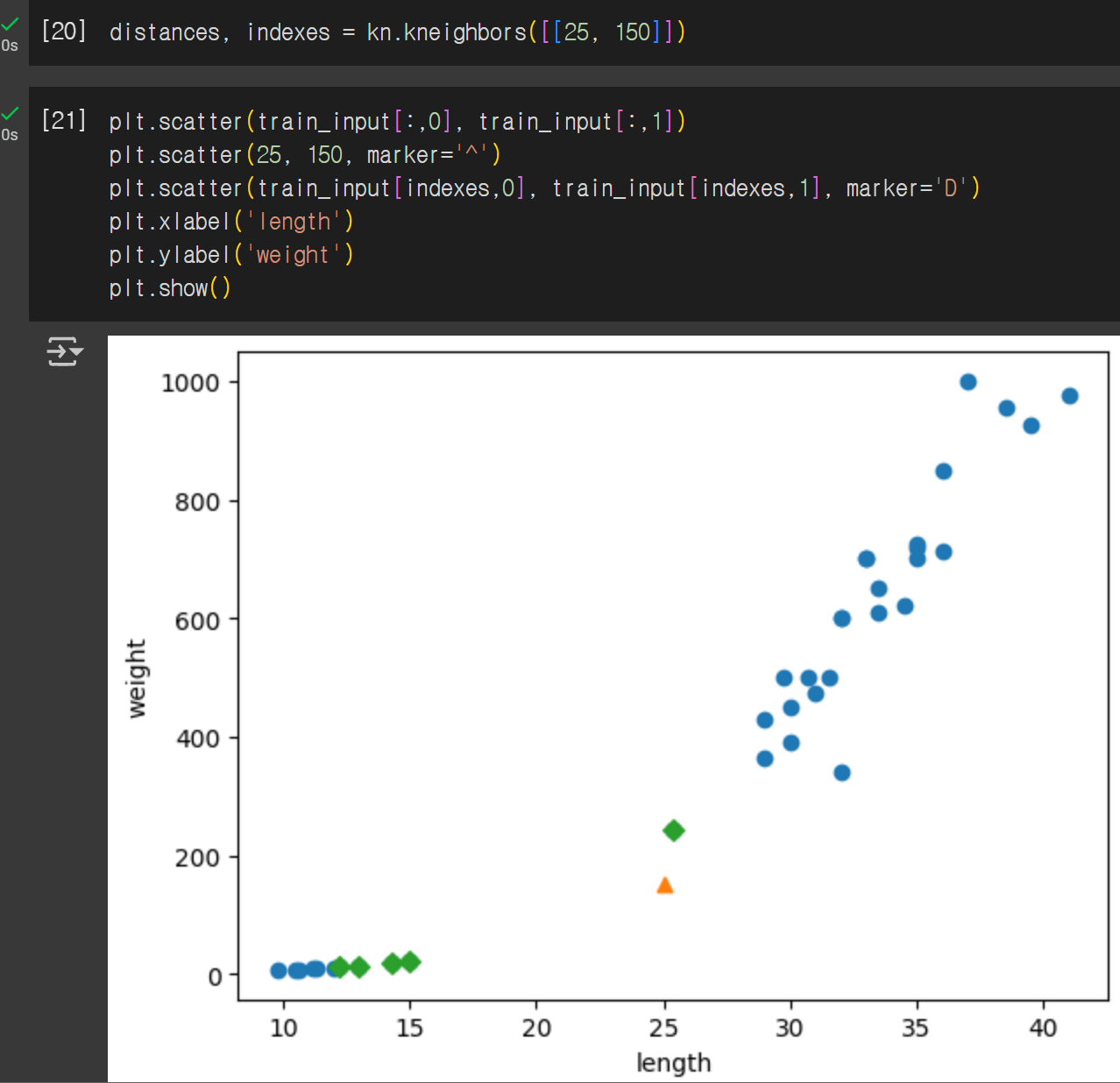Click the plt.scatter line with marker='D'

coord(544,188)
